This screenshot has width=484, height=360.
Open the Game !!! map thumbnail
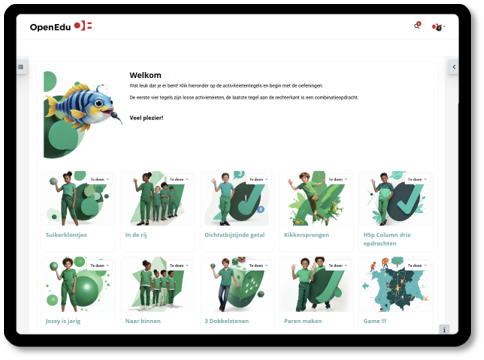point(395,284)
